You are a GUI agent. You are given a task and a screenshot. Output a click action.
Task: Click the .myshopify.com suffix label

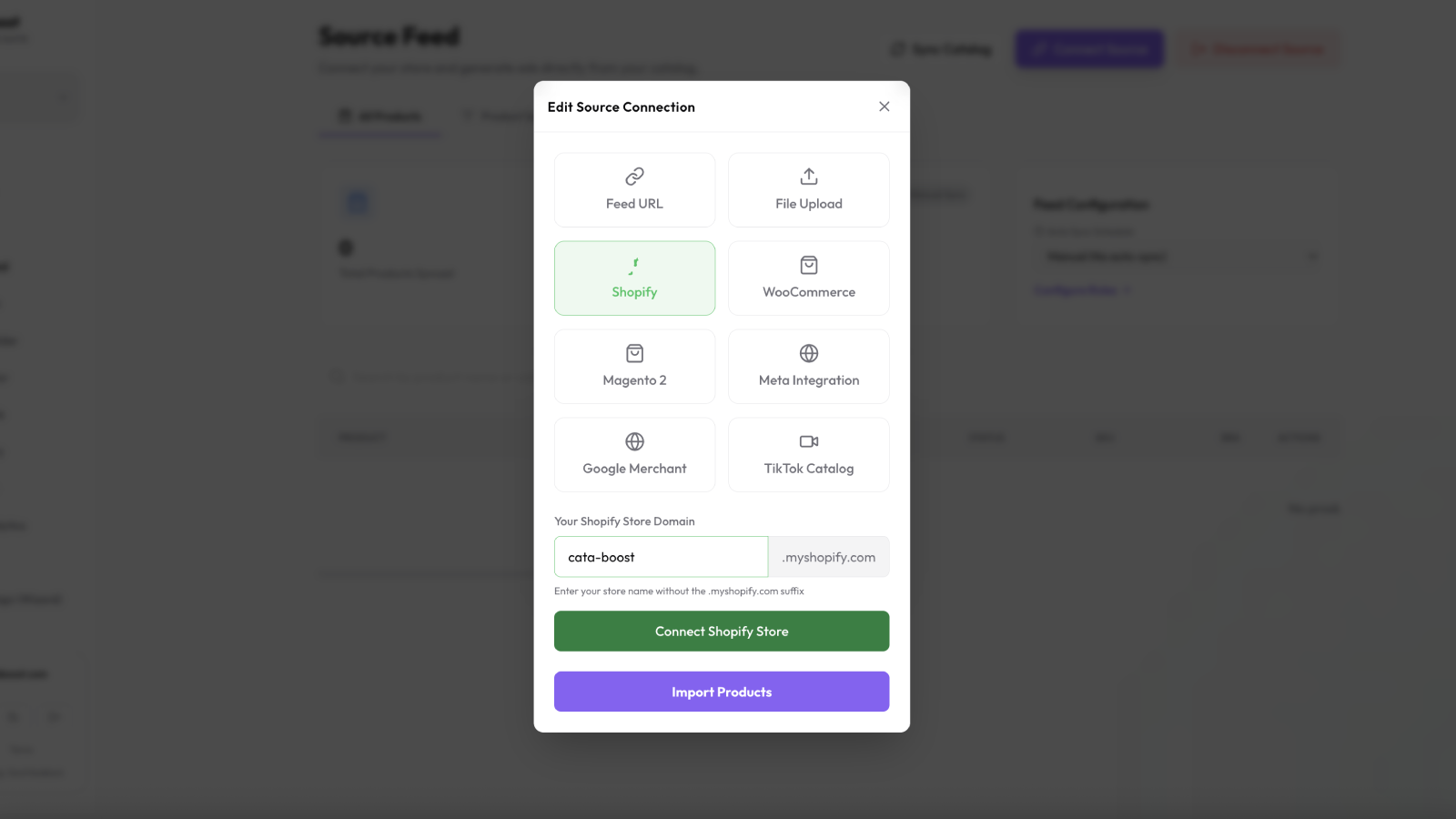tap(828, 557)
